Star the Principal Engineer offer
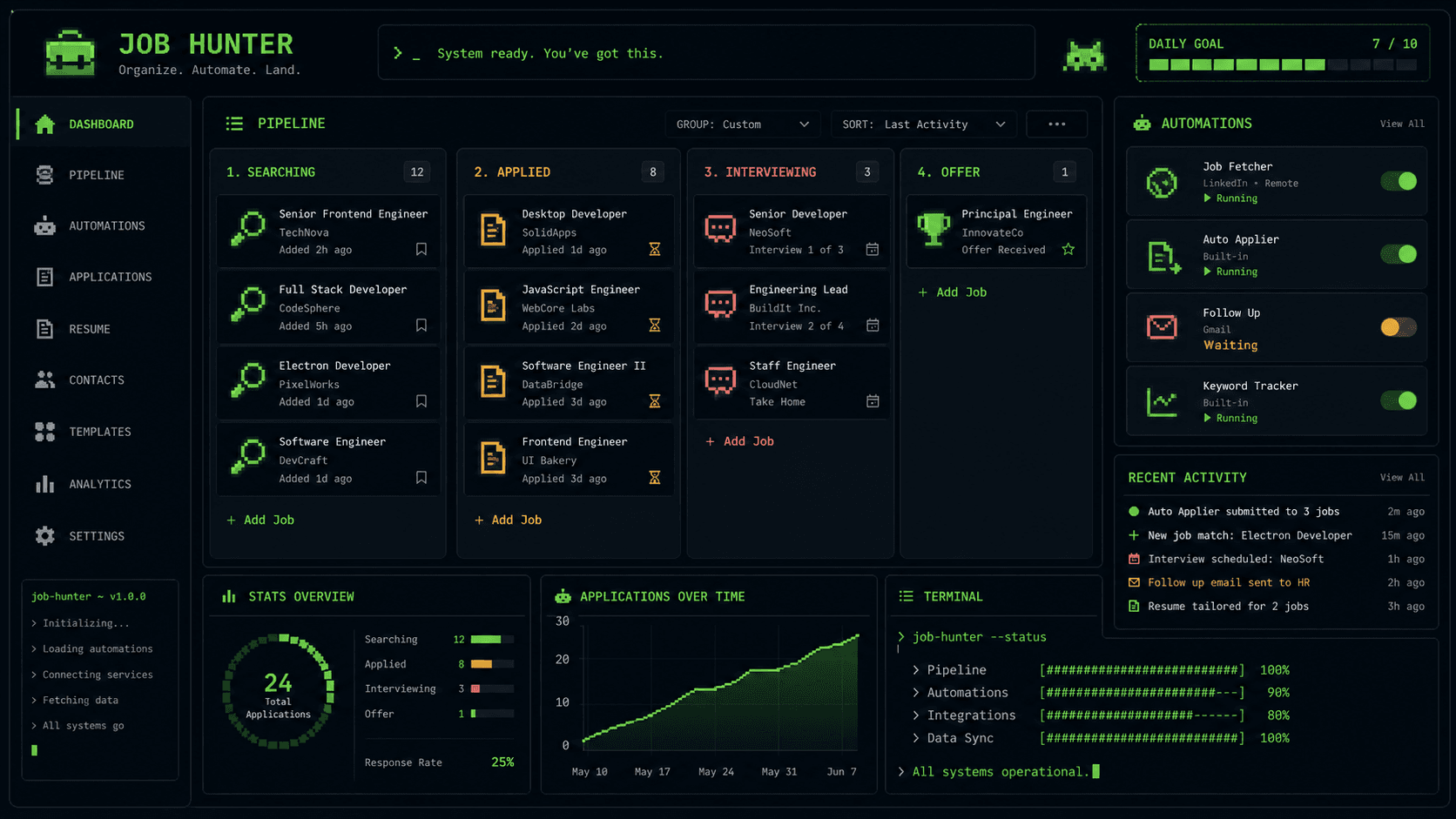Screen dimensions: 1456x819 point(1068,250)
